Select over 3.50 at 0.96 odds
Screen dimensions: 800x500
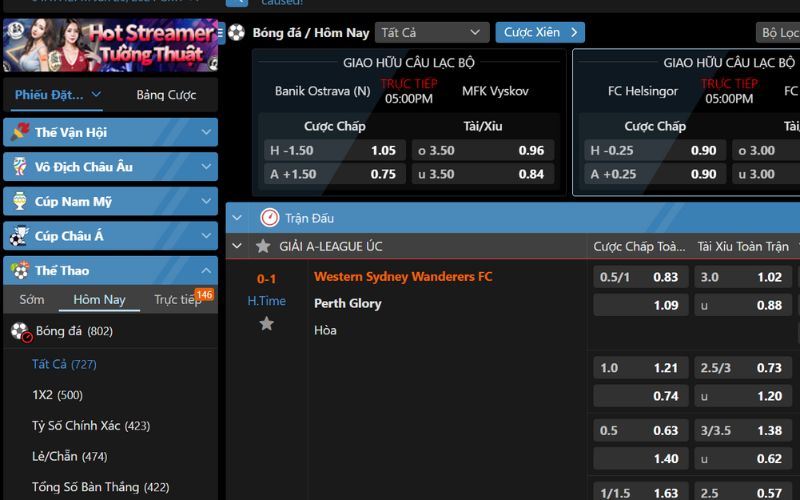pos(483,151)
